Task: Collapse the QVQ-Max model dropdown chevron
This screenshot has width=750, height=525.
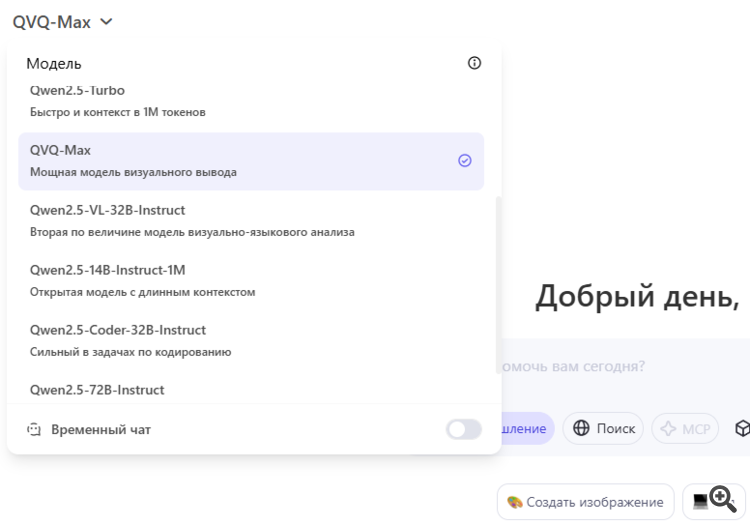Action: (x=106, y=21)
